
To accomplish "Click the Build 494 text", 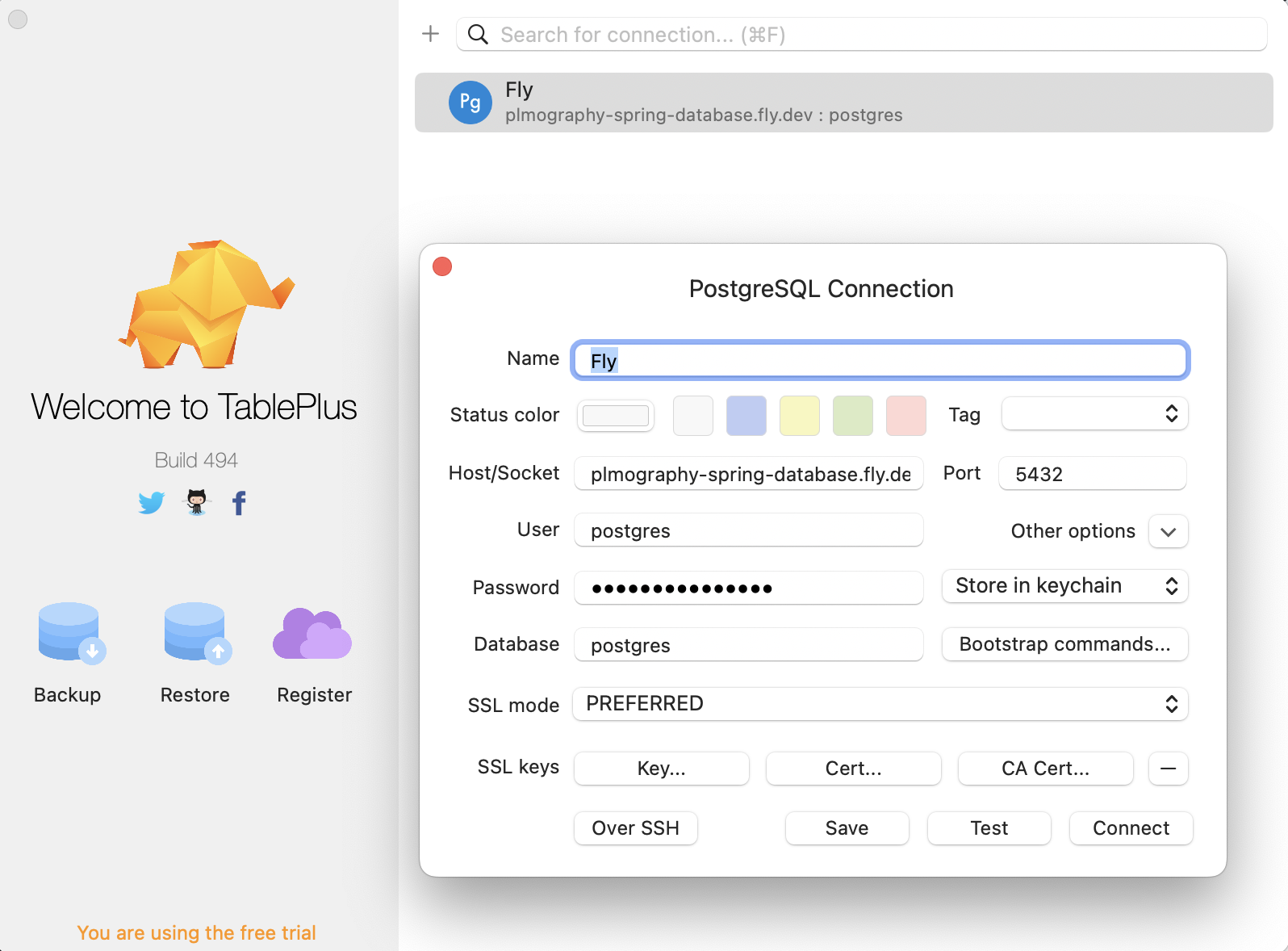I will click(x=196, y=460).
